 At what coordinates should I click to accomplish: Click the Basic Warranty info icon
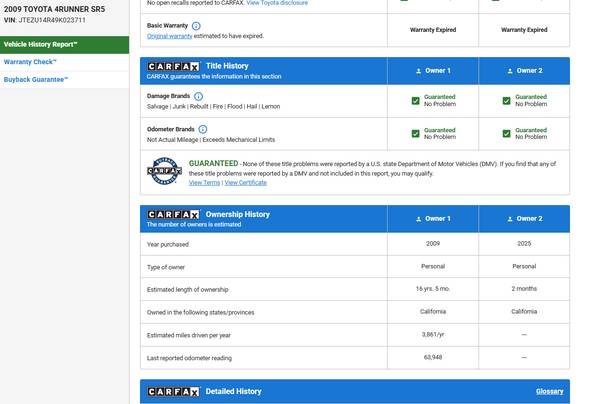[x=196, y=25]
